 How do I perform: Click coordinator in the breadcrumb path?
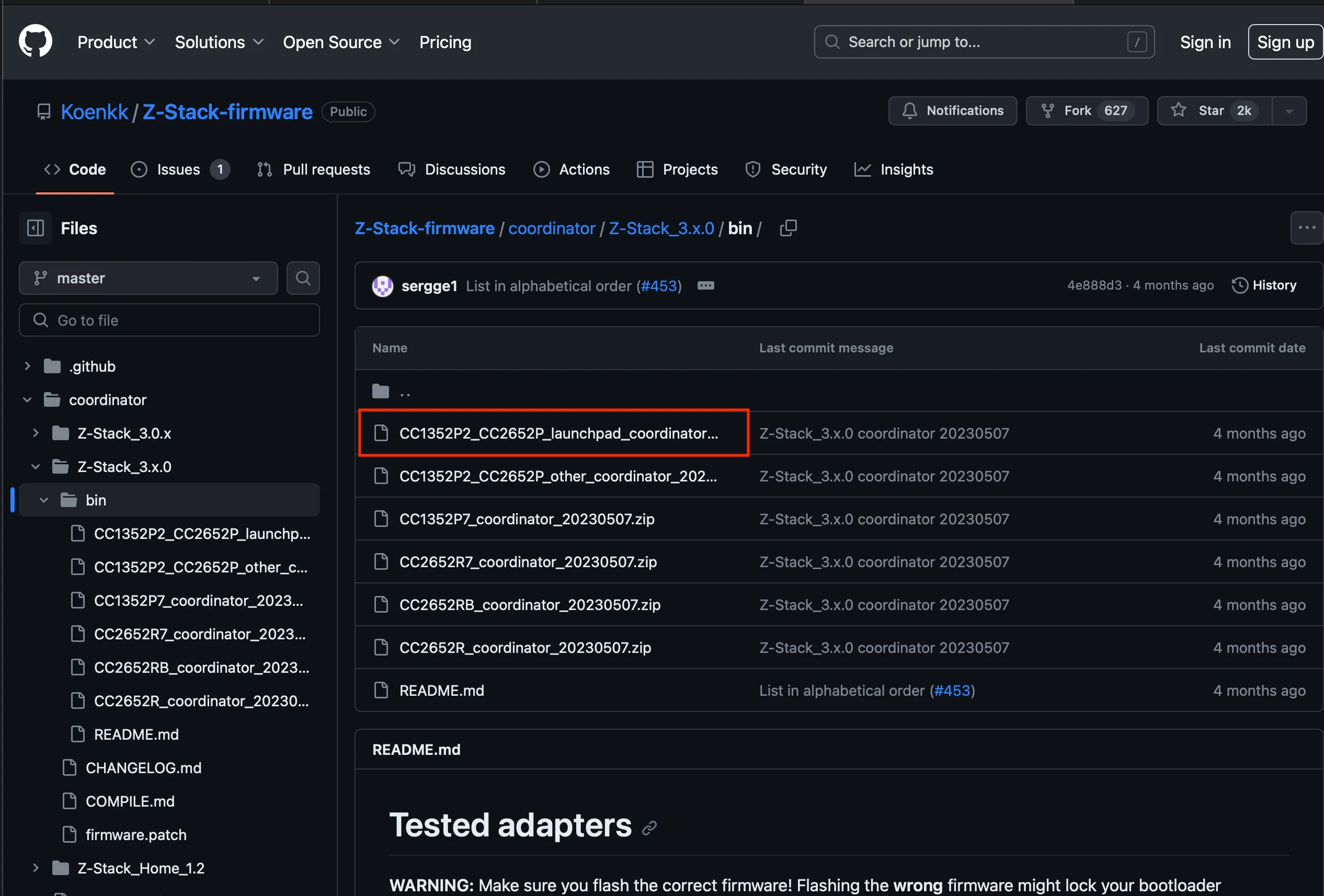pos(552,228)
